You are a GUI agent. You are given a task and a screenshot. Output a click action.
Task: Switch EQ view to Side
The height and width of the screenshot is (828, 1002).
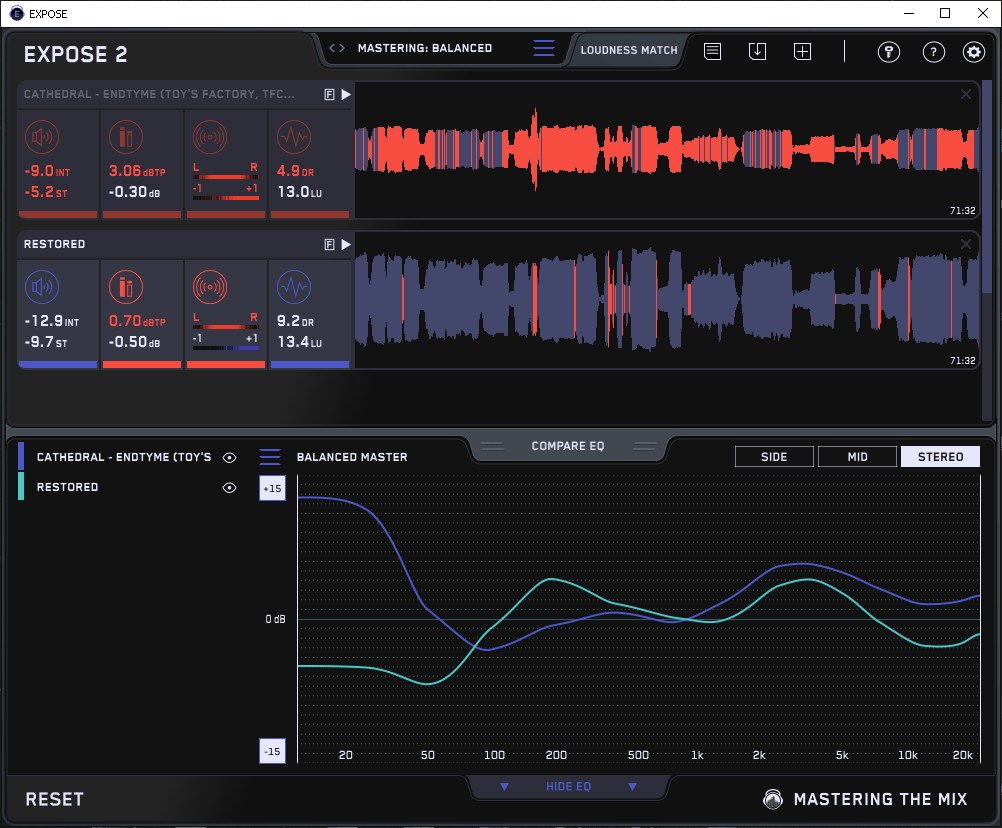774,457
